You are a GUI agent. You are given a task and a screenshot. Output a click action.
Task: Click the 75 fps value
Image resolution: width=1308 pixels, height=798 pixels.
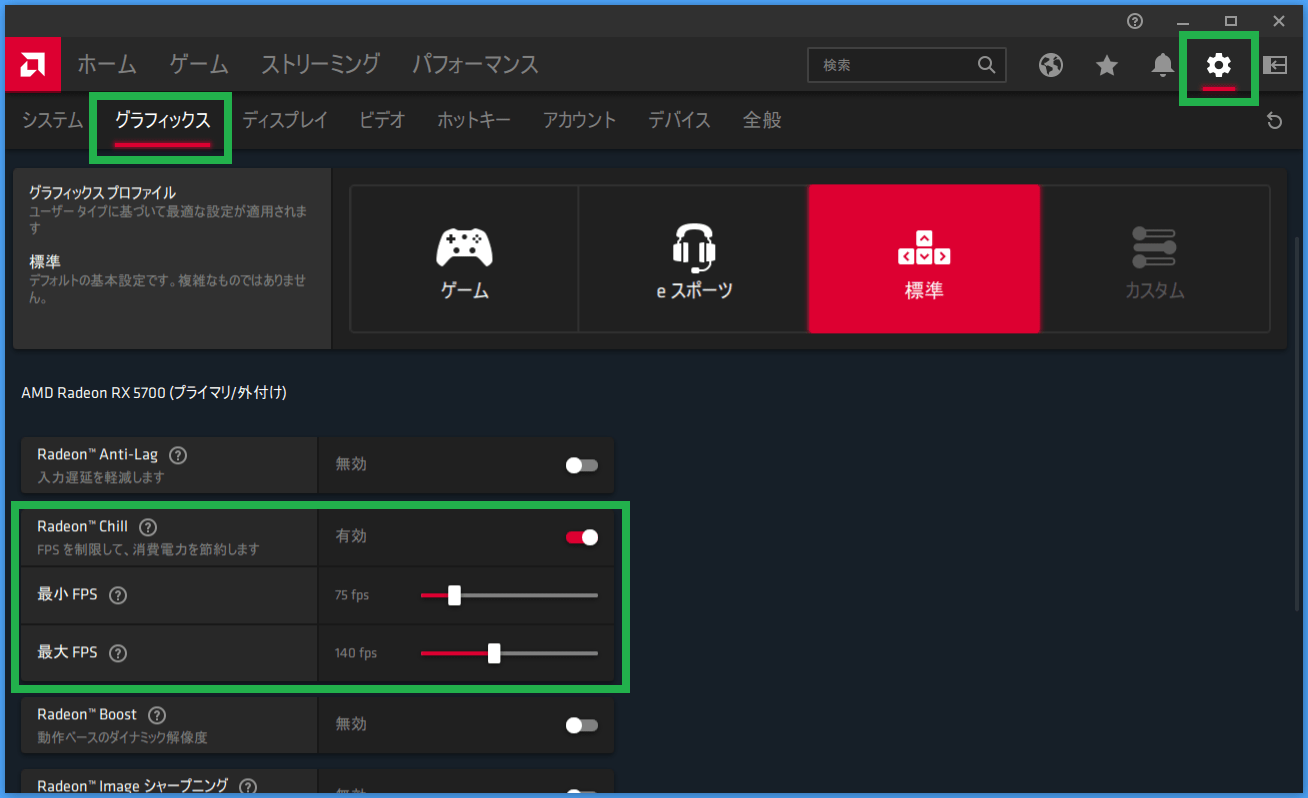pos(351,595)
